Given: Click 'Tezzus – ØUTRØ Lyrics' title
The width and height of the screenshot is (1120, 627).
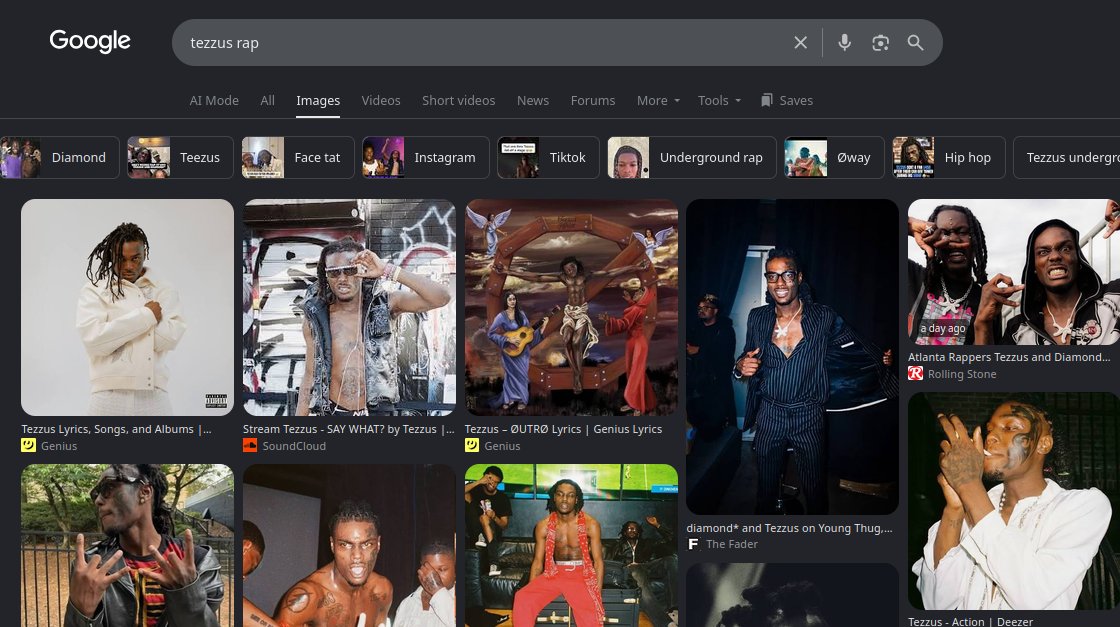Looking at the screenshot, I should coord(564,429).
